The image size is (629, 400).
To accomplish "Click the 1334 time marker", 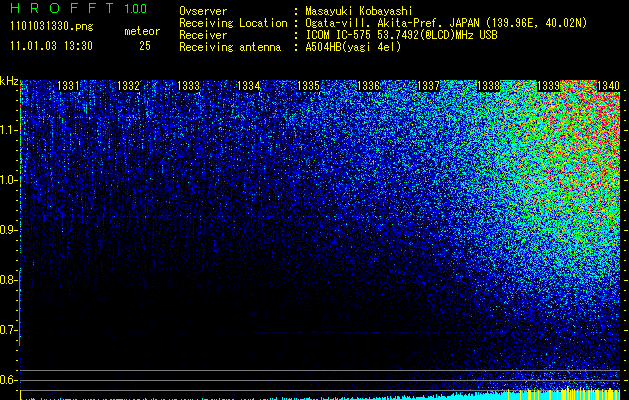I will (249, 86).
